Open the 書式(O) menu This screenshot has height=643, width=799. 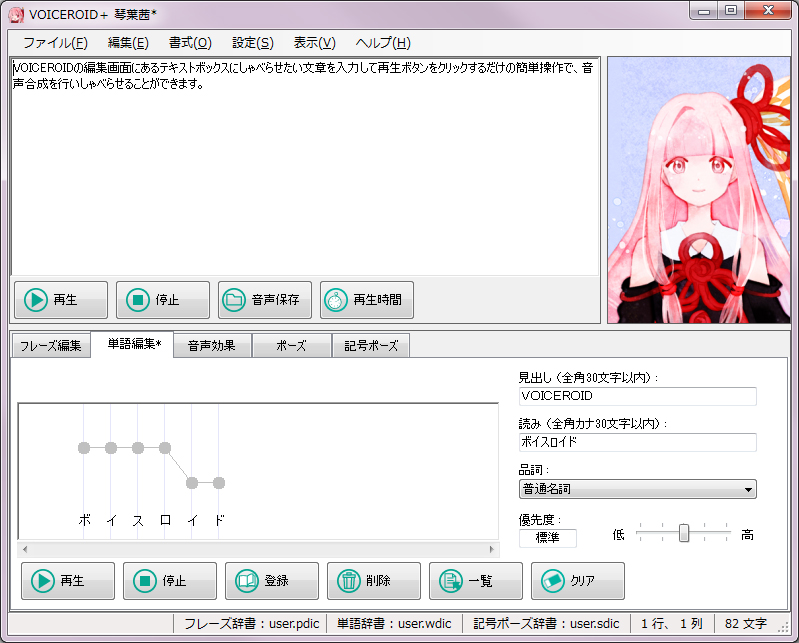pos(190,43)
